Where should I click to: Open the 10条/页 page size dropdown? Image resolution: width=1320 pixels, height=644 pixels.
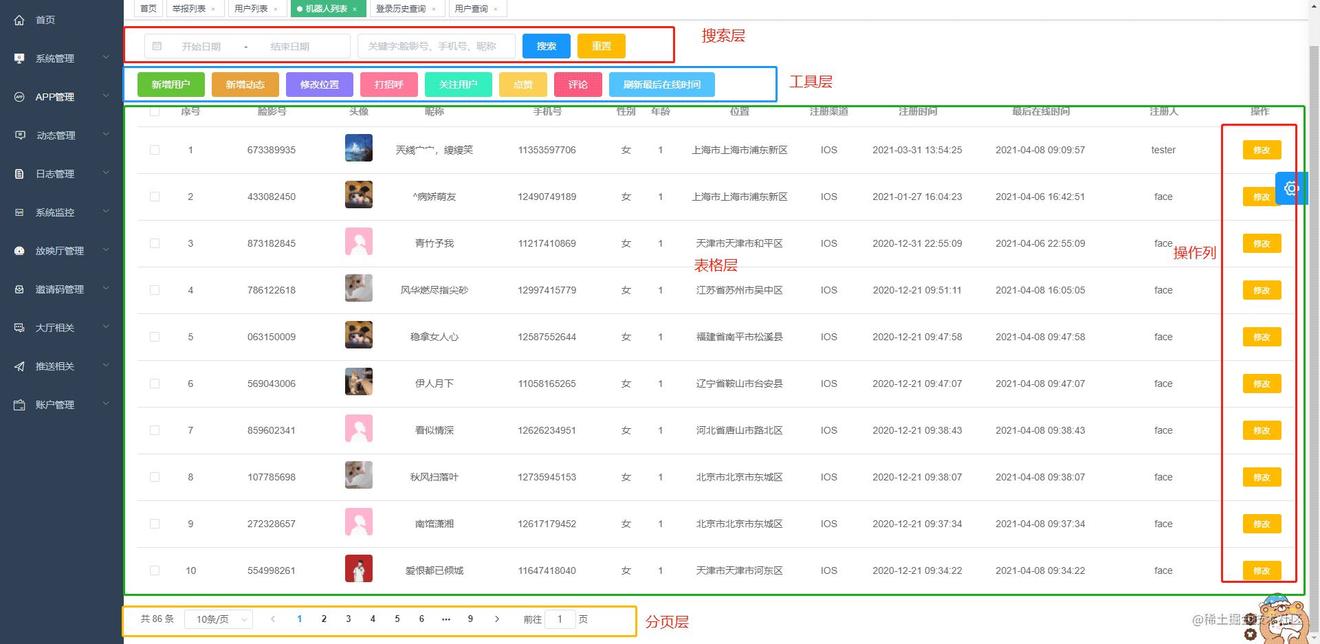218,620
